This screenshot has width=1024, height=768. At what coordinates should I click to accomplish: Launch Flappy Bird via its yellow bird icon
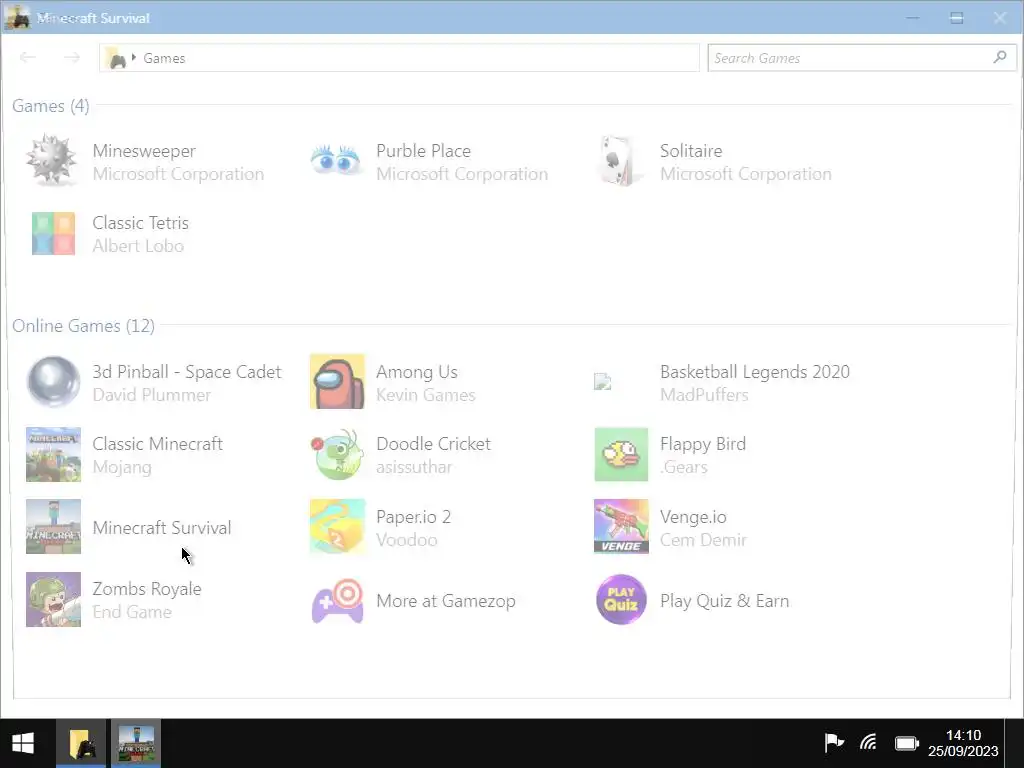[x=621, y=455]
